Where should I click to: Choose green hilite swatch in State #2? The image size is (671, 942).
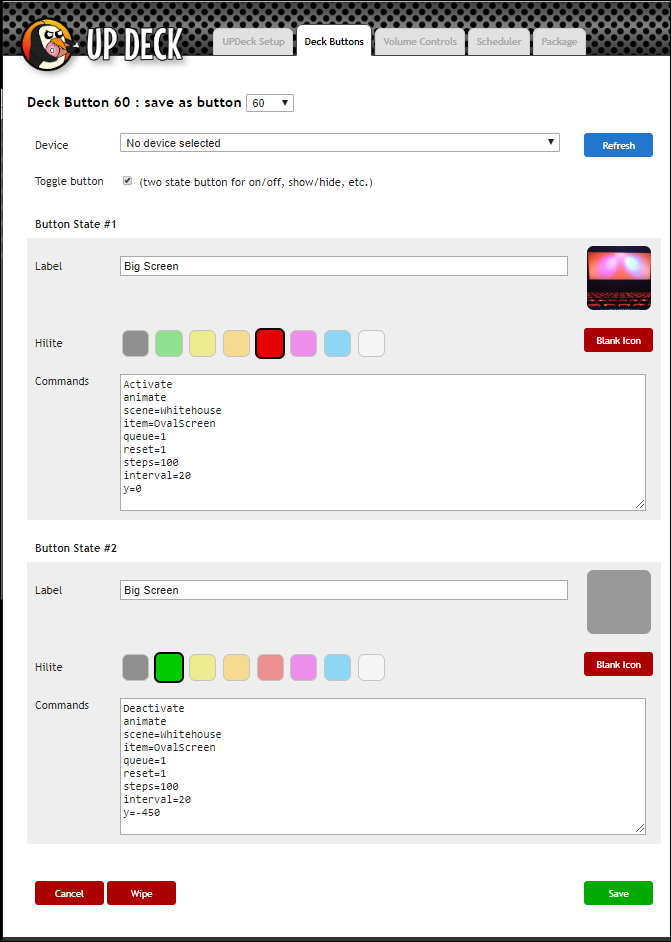169,668
